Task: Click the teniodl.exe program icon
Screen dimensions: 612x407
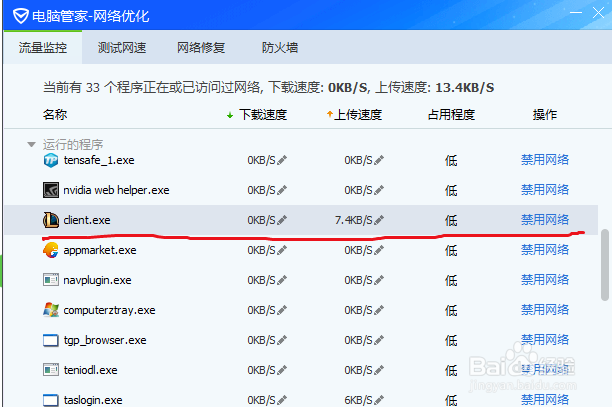Action: [51, 370]
